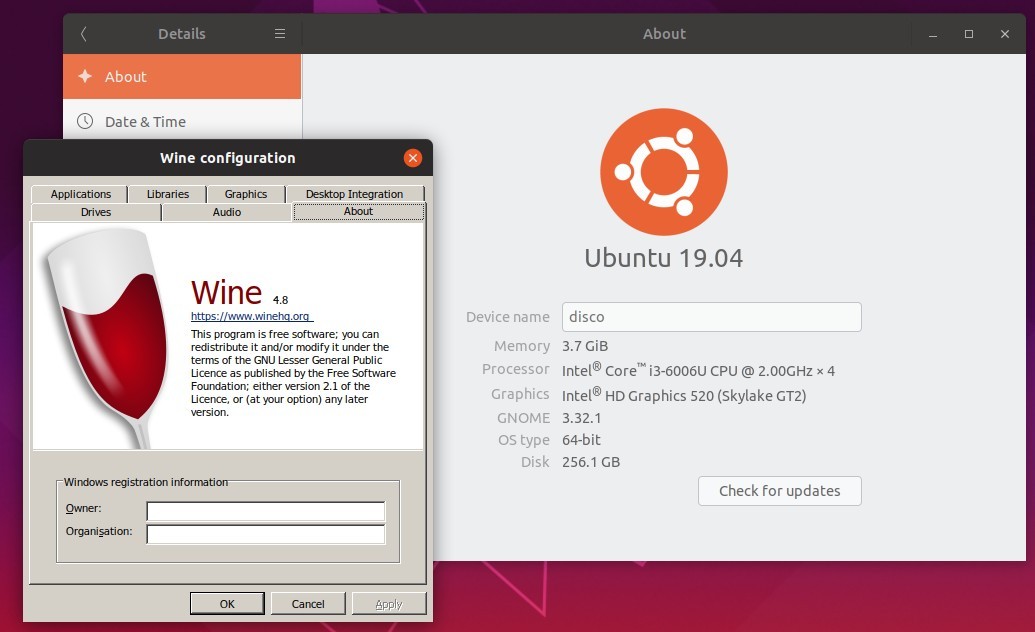1035x632 pixels.
Task: Click the Ubuntu logo in About panel
Action: pos(663,172)
